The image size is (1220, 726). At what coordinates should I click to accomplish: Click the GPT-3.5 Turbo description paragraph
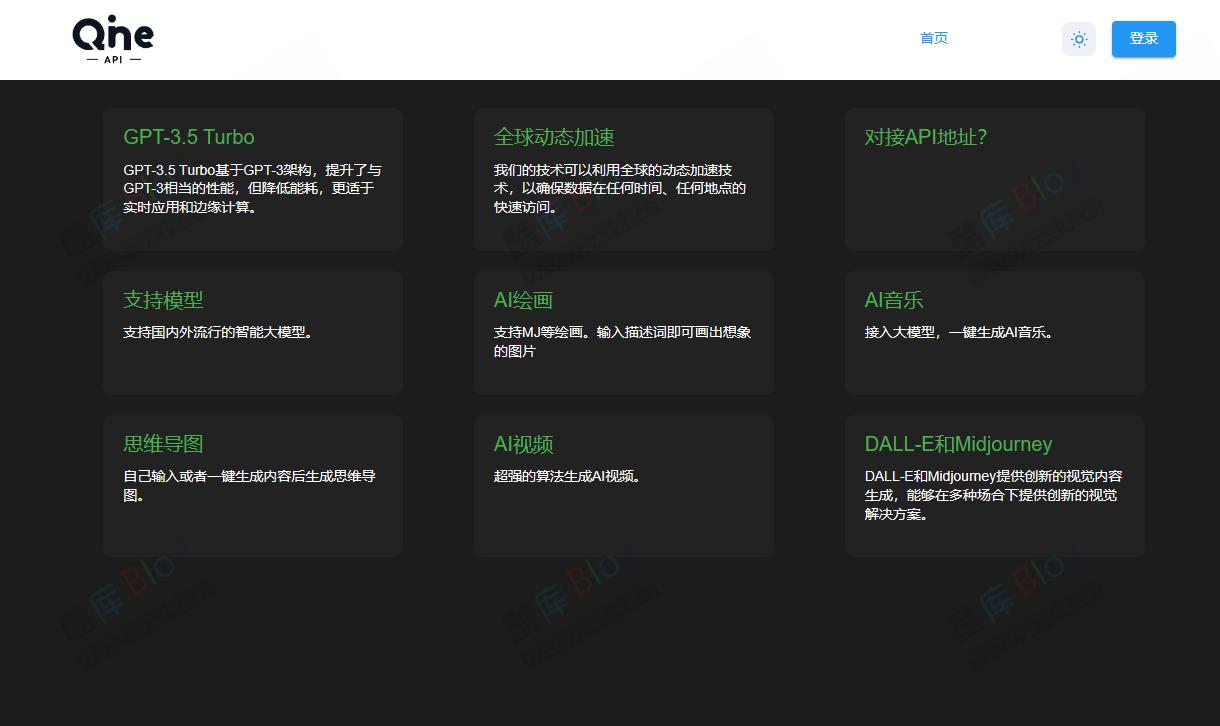[x=252, y=189]
